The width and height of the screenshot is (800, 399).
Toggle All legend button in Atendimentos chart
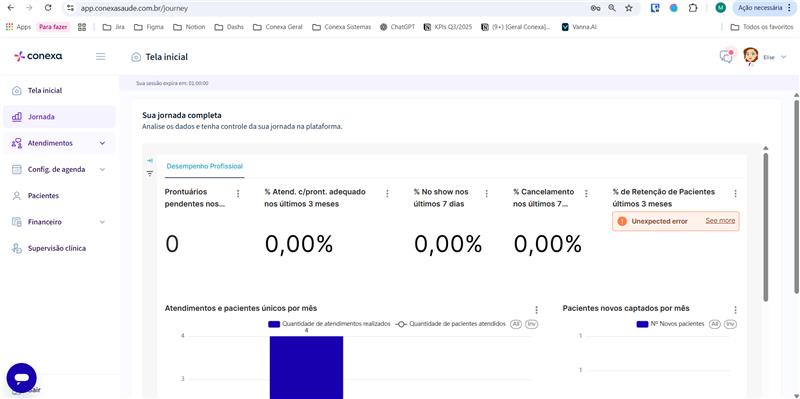pyautogui.click(x=516, y=324)
